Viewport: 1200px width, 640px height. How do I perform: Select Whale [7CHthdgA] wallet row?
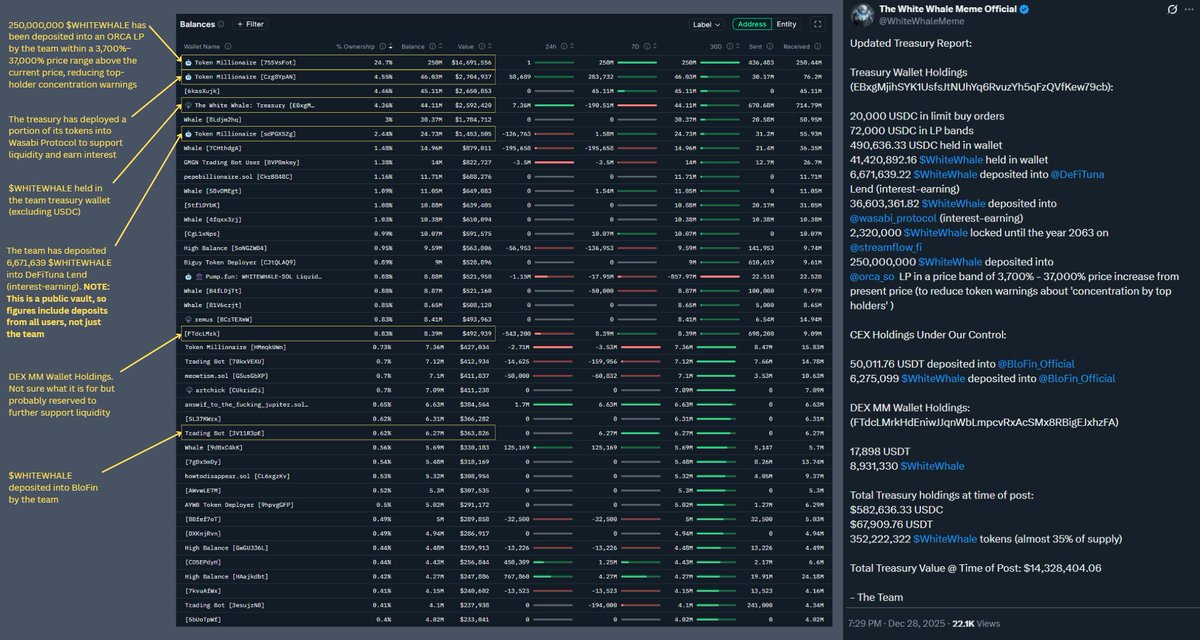click(x=502, y=147)
